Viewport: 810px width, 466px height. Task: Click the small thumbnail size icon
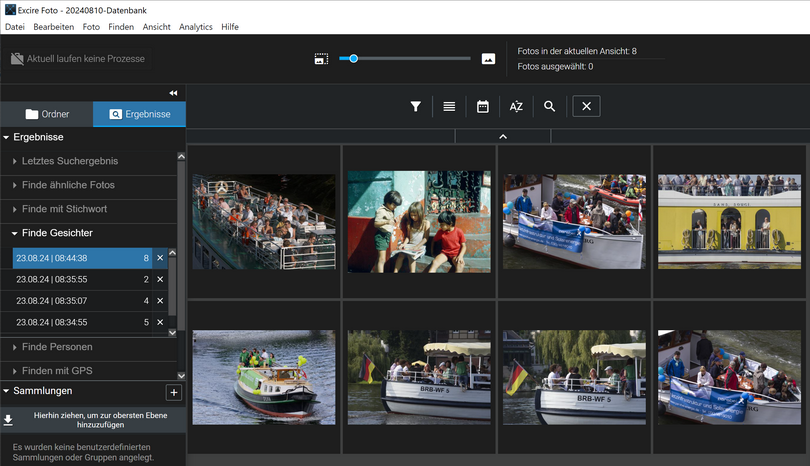[321, 59]
